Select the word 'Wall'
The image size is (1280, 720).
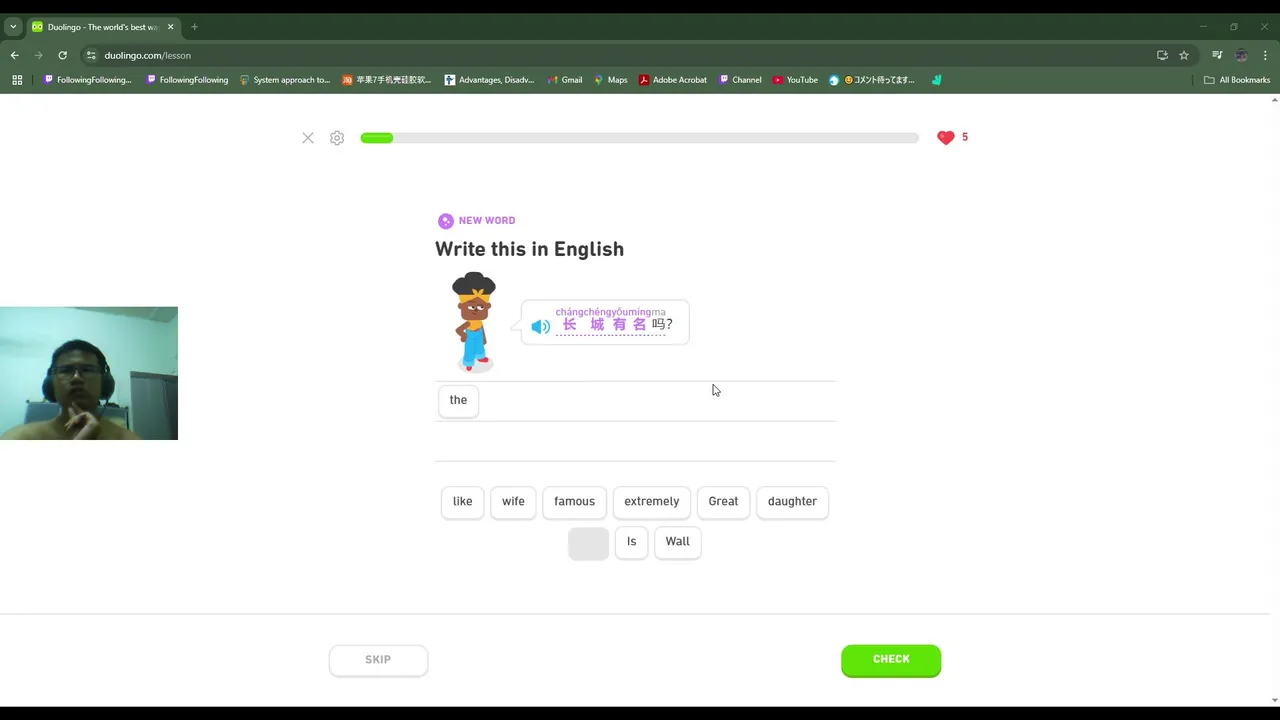677,542
